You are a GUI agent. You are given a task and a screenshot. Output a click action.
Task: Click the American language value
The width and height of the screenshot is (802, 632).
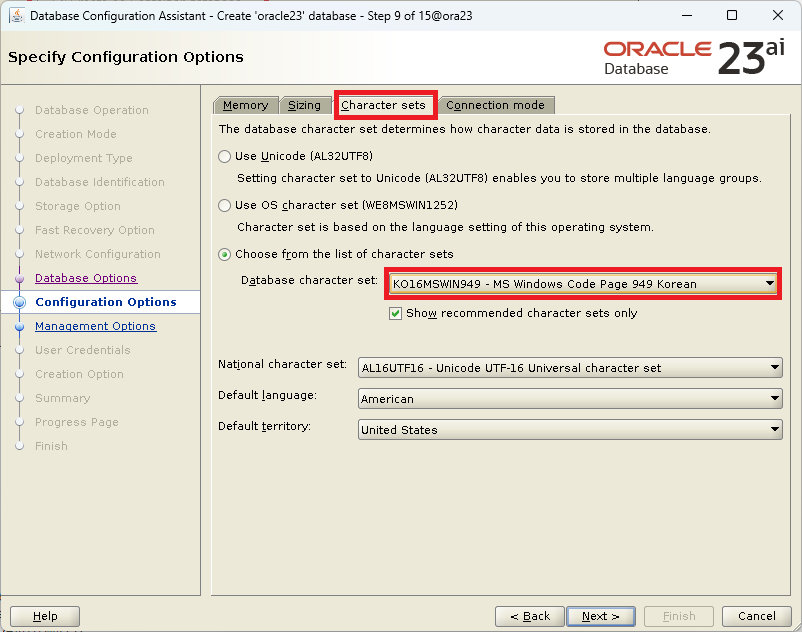pos(387,399)
